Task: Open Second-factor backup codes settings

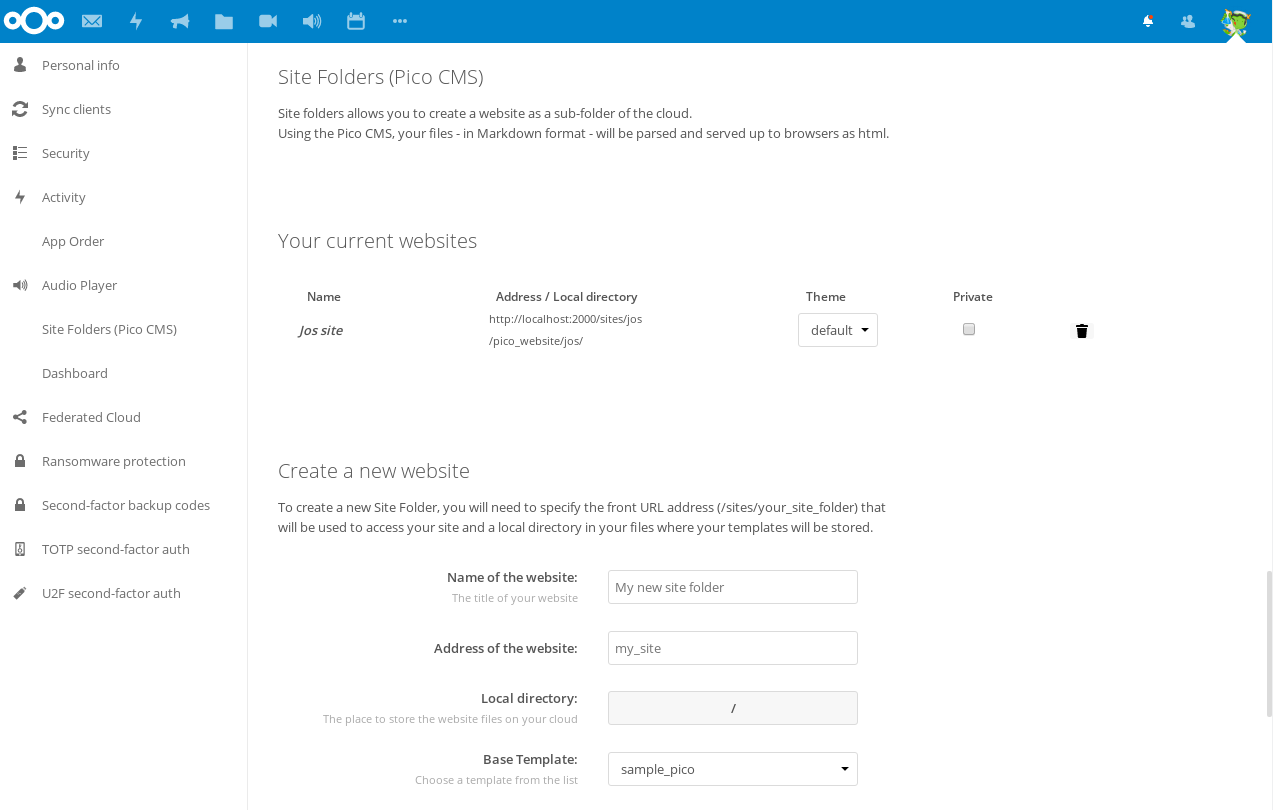Action: coord(126,505)
